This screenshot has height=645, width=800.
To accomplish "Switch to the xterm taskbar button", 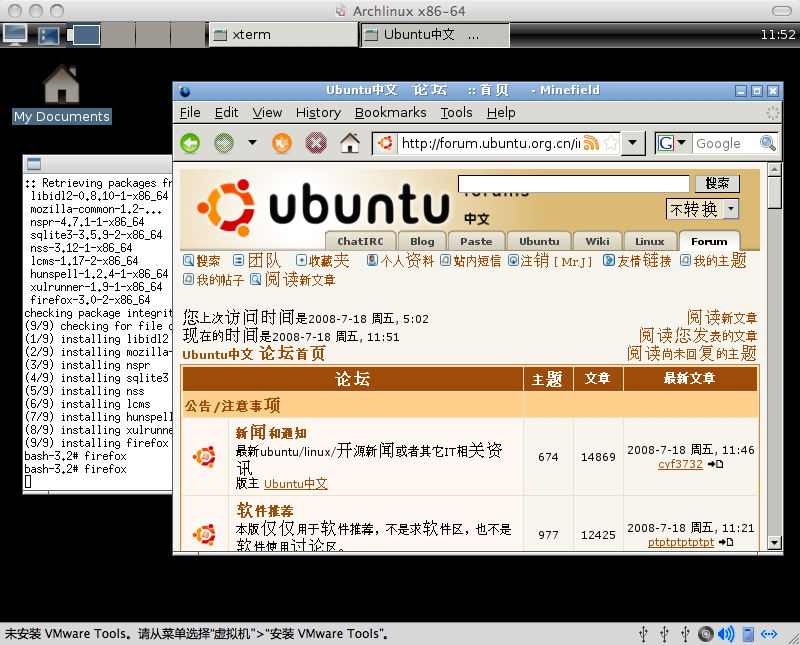I will pyautogui.click(x=284, y=35).
